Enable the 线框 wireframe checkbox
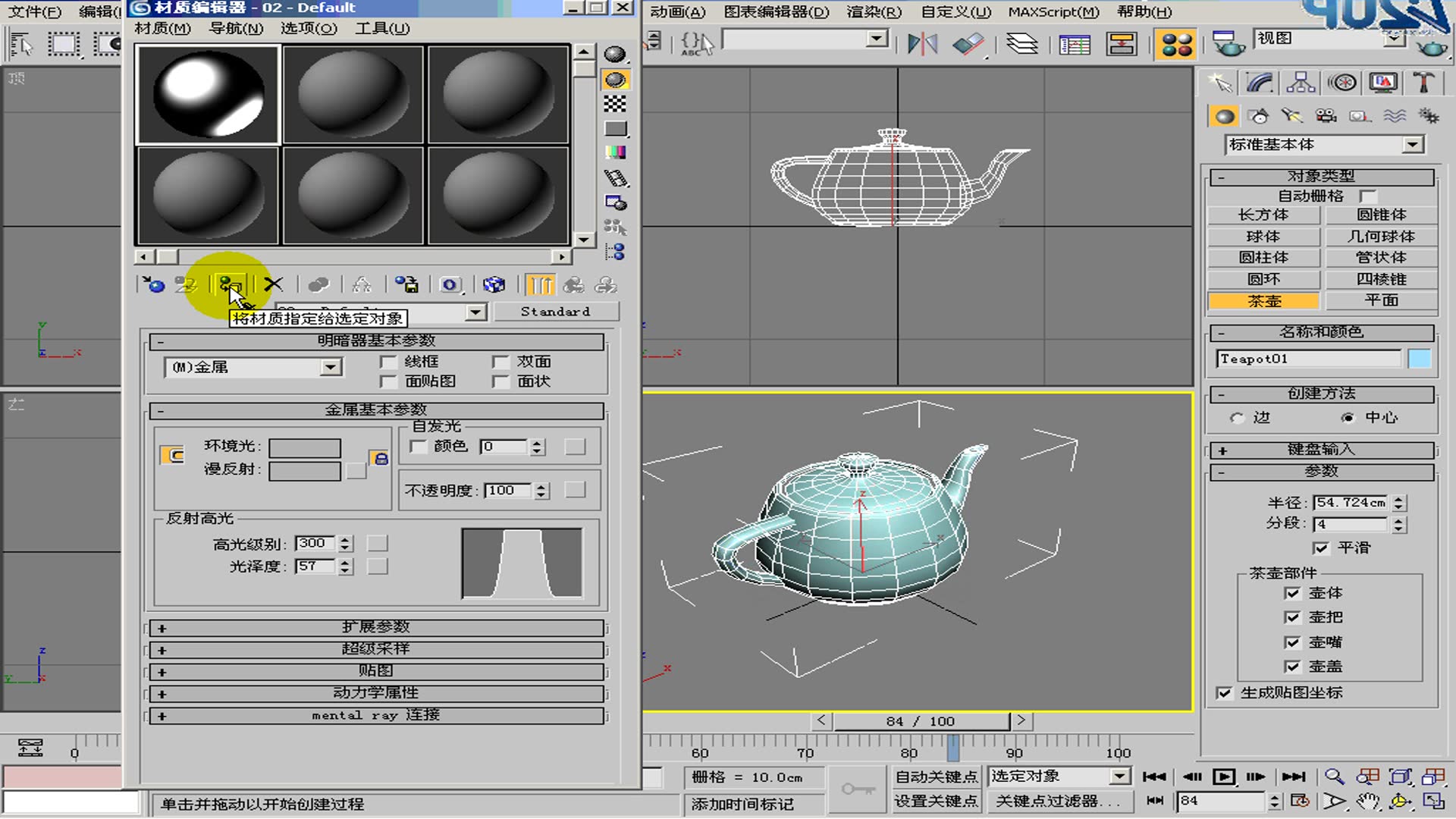This screenshot has height=819, width=1456. (x=390, y=362)
